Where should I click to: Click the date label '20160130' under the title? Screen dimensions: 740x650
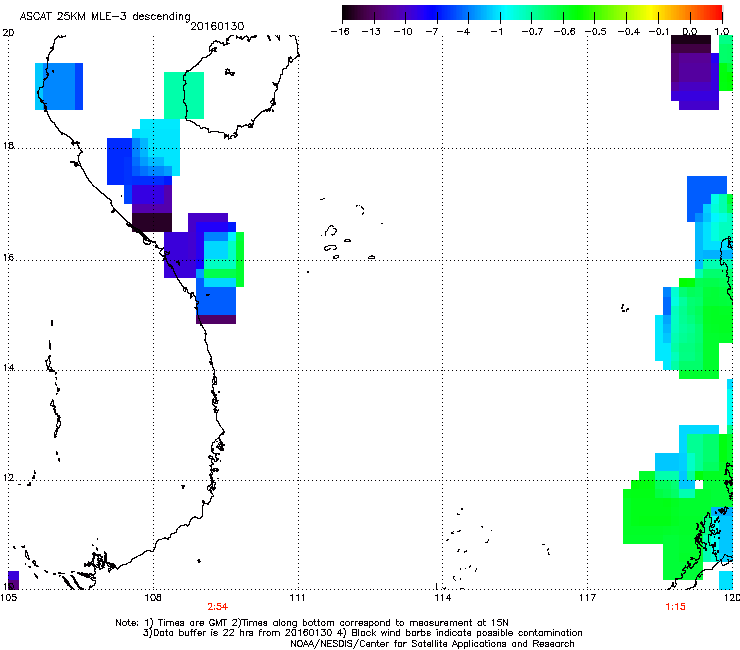[x=217, y=26]
